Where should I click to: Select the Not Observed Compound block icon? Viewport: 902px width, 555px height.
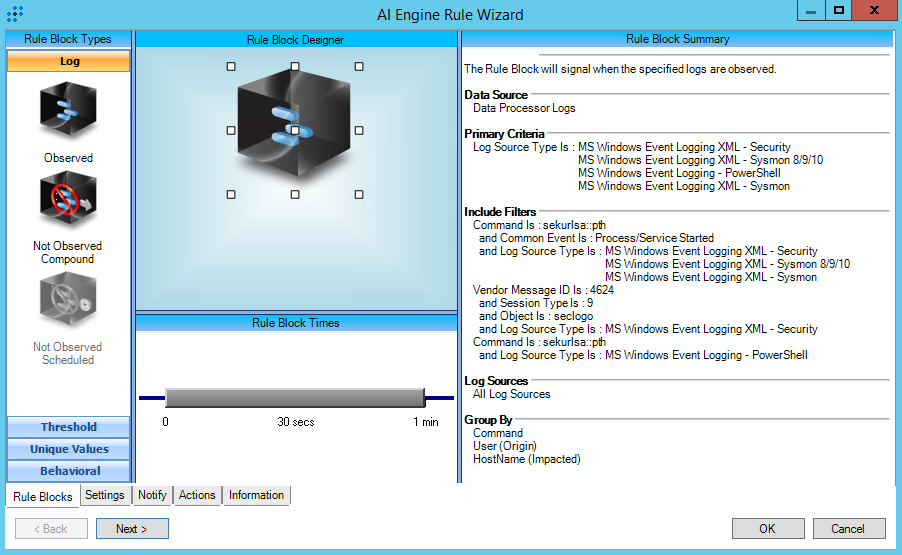coord(68,200)
